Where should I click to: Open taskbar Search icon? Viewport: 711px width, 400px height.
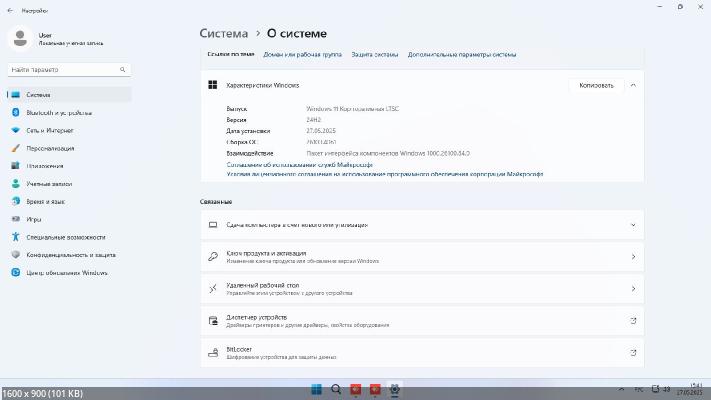coord(336,389)
